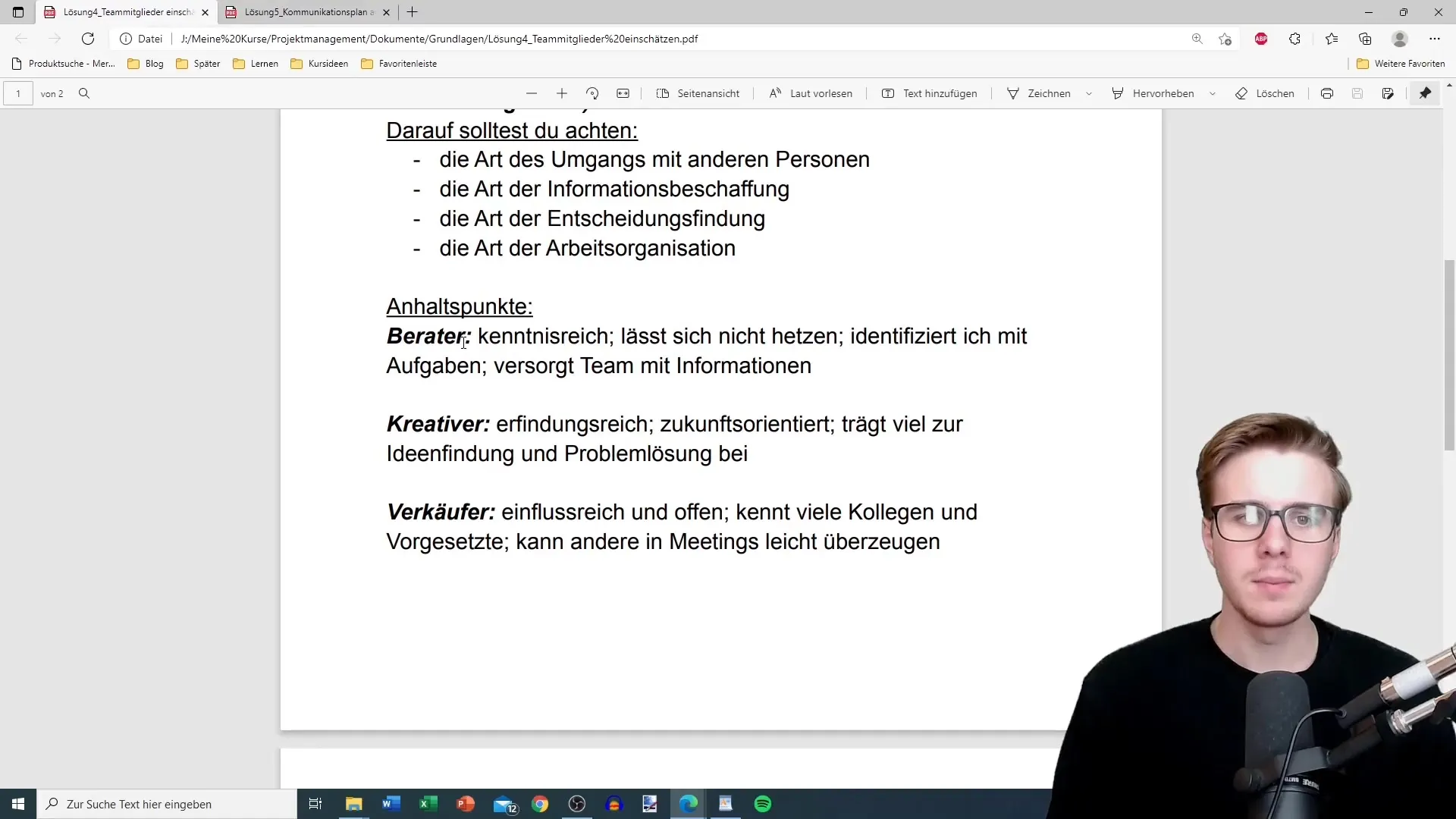
Task: Close the Lösung5_Kommunikationsplan tab
Action: 386,12
